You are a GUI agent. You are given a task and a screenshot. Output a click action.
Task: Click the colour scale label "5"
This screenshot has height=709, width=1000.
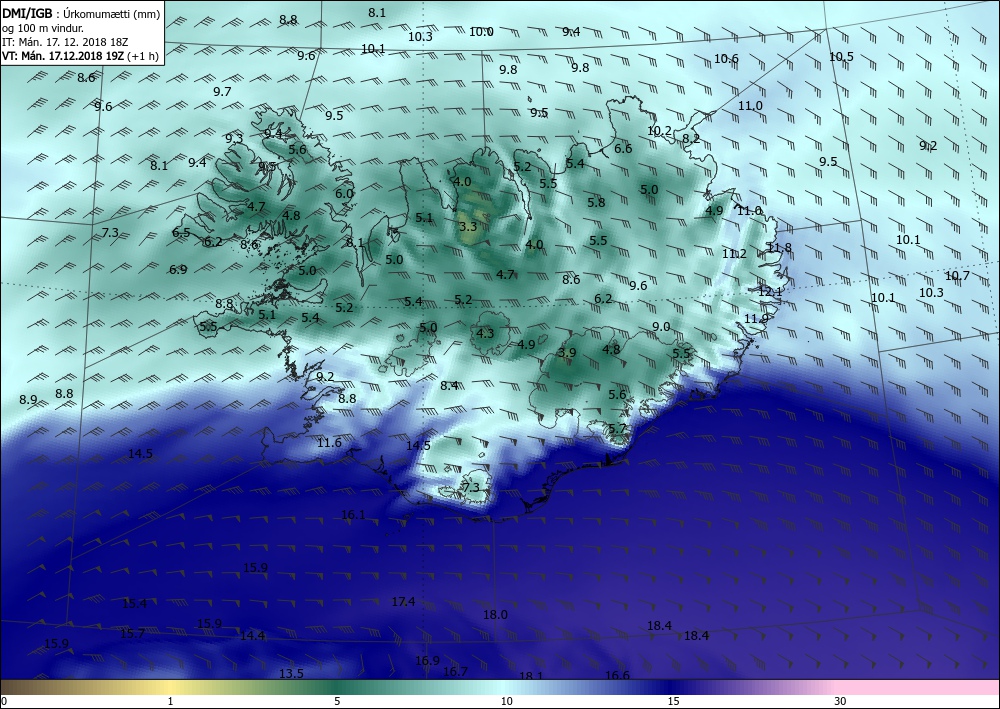(x=337, y=701)
